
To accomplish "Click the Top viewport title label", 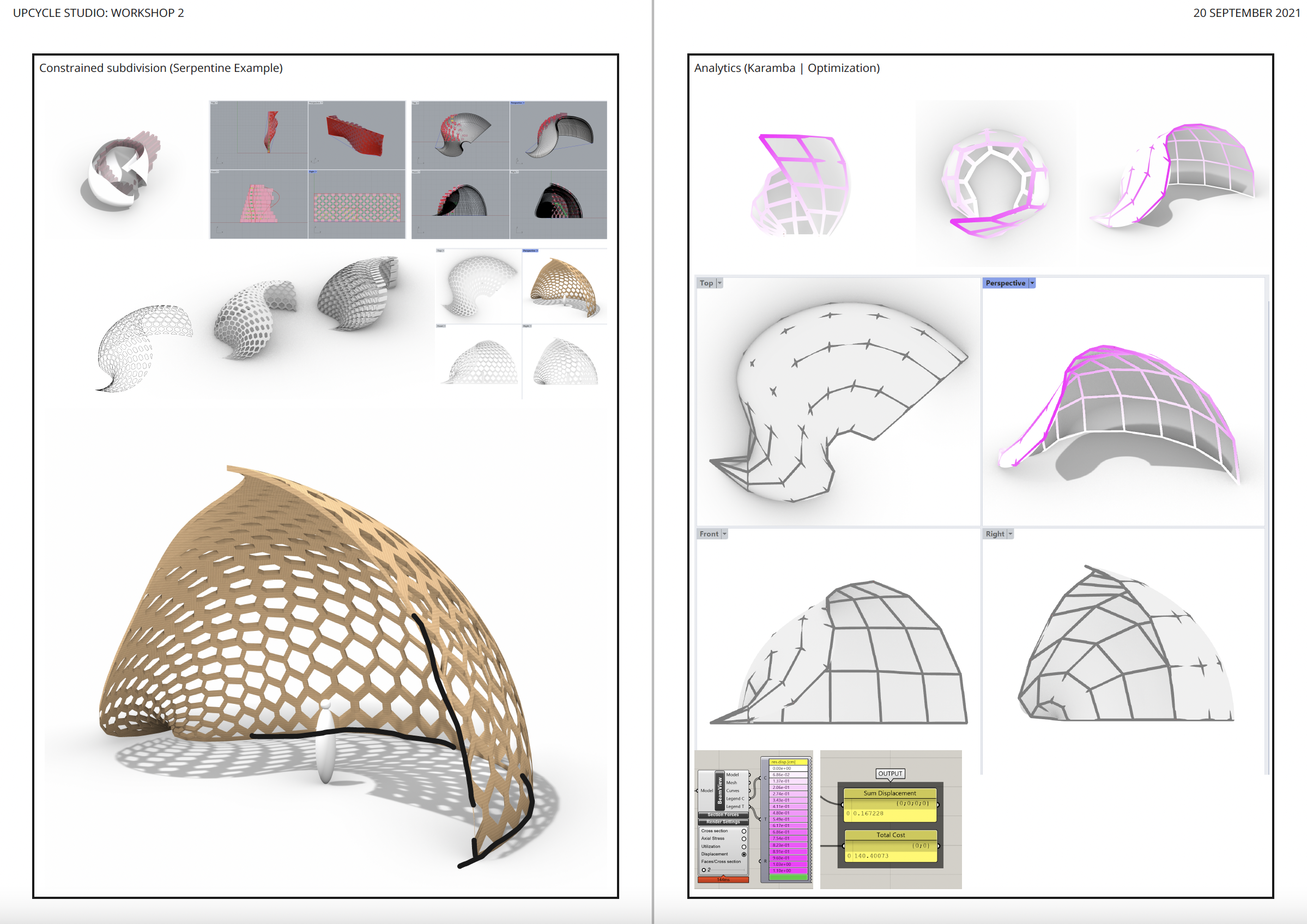I will pyautogui.click(x=706, y=283).
